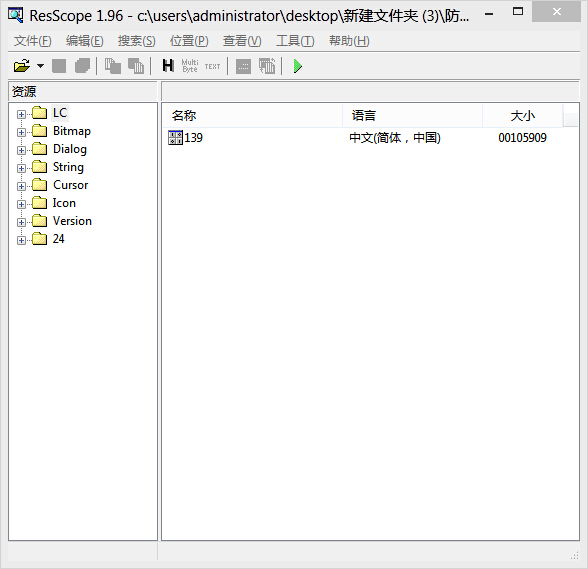Screen dimensions: 588x569
Task: Click the green run arrow icon
Action: [x=298, y=66]
